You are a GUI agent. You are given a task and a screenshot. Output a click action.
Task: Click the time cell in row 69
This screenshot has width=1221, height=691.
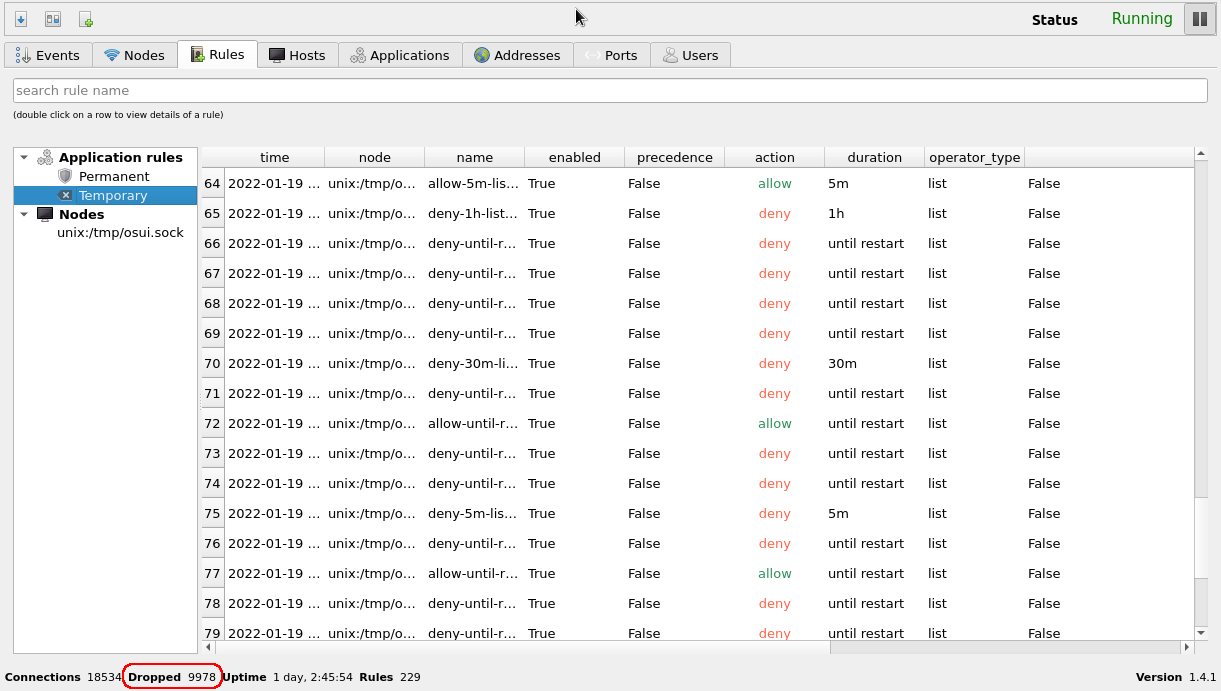pos(274,334)
